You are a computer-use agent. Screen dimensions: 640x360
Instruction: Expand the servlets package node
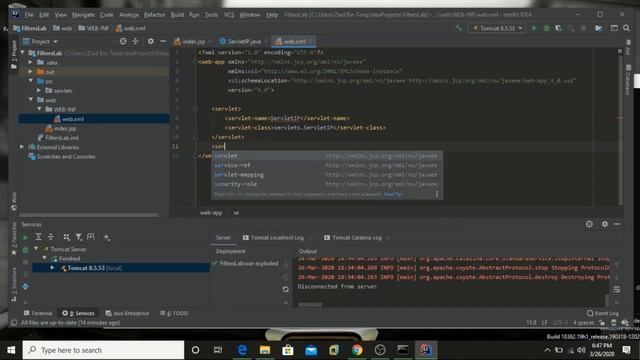tap(39, 91)
